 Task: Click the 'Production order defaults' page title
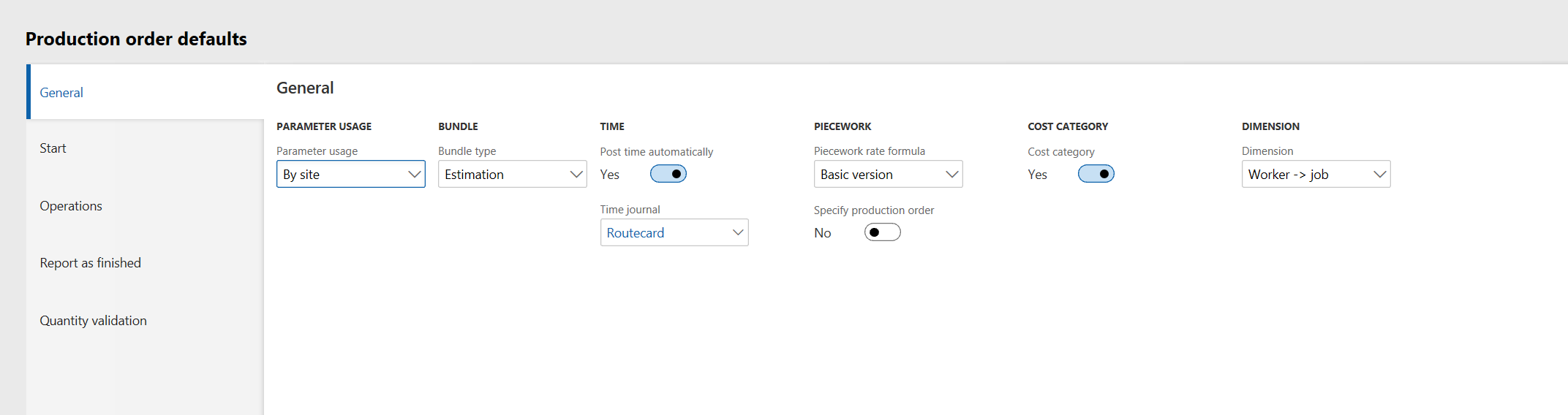click(x=136, y=39)
